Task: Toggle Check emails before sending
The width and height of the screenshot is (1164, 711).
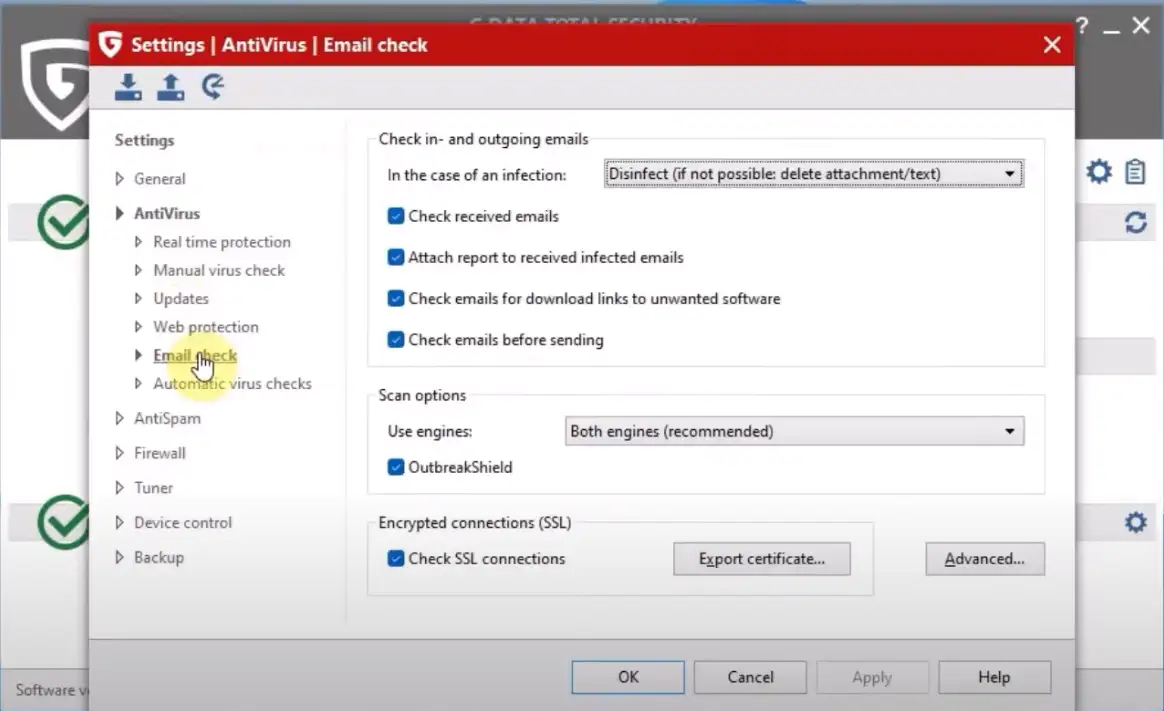Action: 396,340
